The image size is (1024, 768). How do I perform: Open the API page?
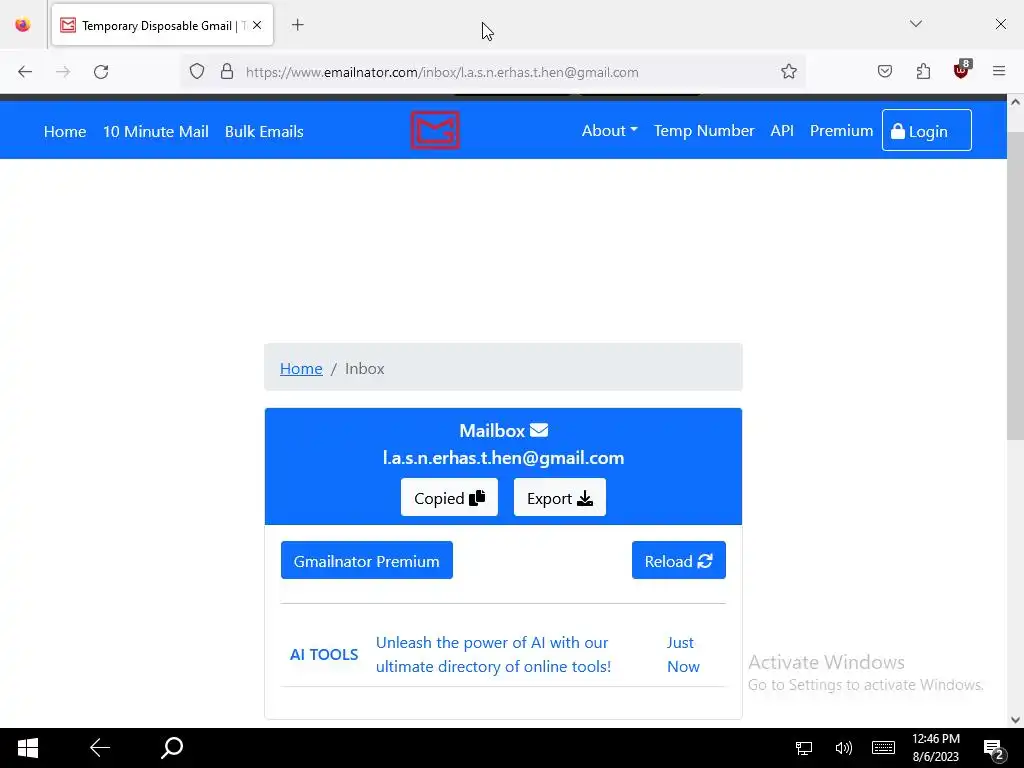tap(782, 131)
